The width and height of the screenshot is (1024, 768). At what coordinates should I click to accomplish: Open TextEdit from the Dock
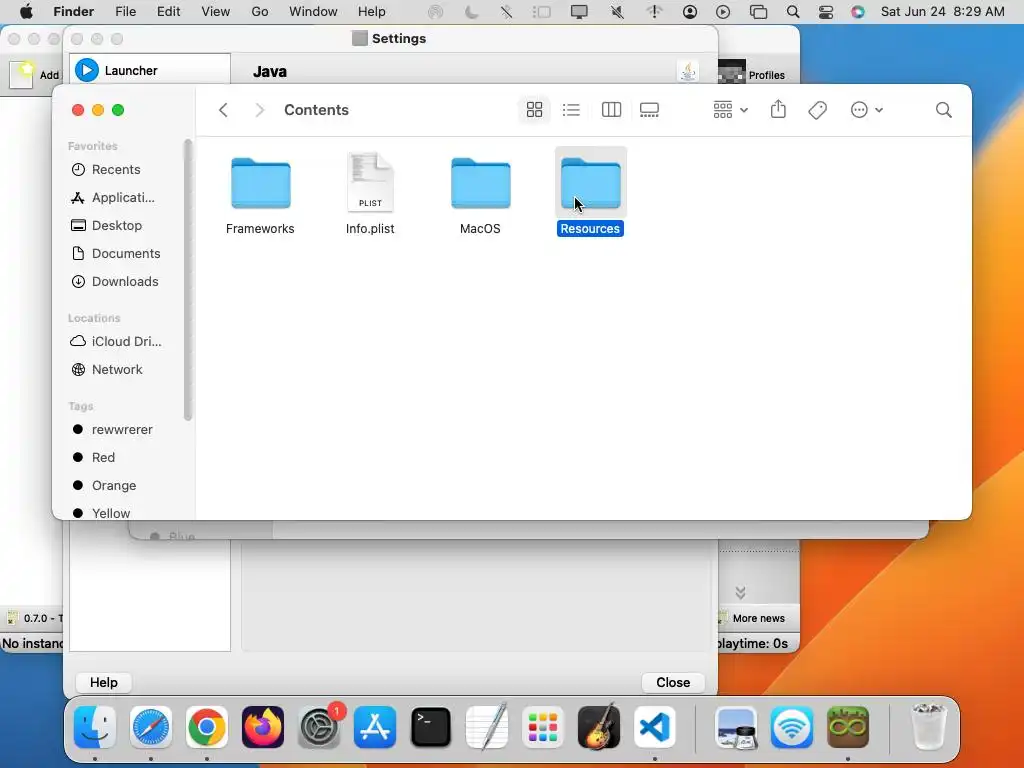[x=487, y=727]
